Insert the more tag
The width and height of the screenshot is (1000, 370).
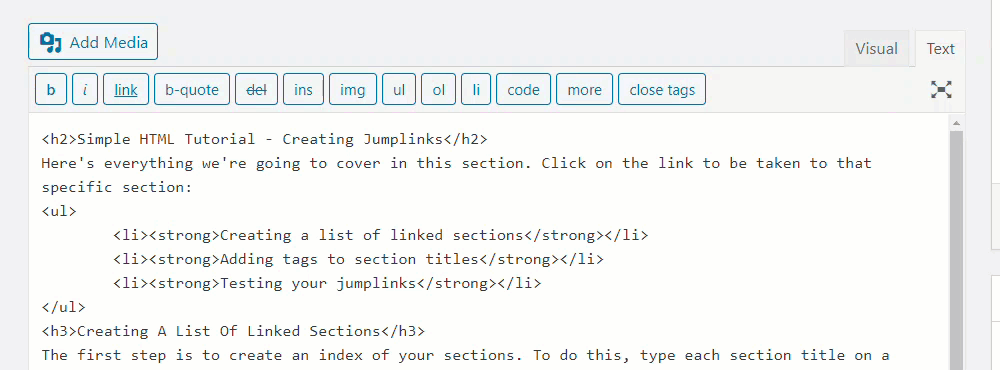[x=584, y=89]
